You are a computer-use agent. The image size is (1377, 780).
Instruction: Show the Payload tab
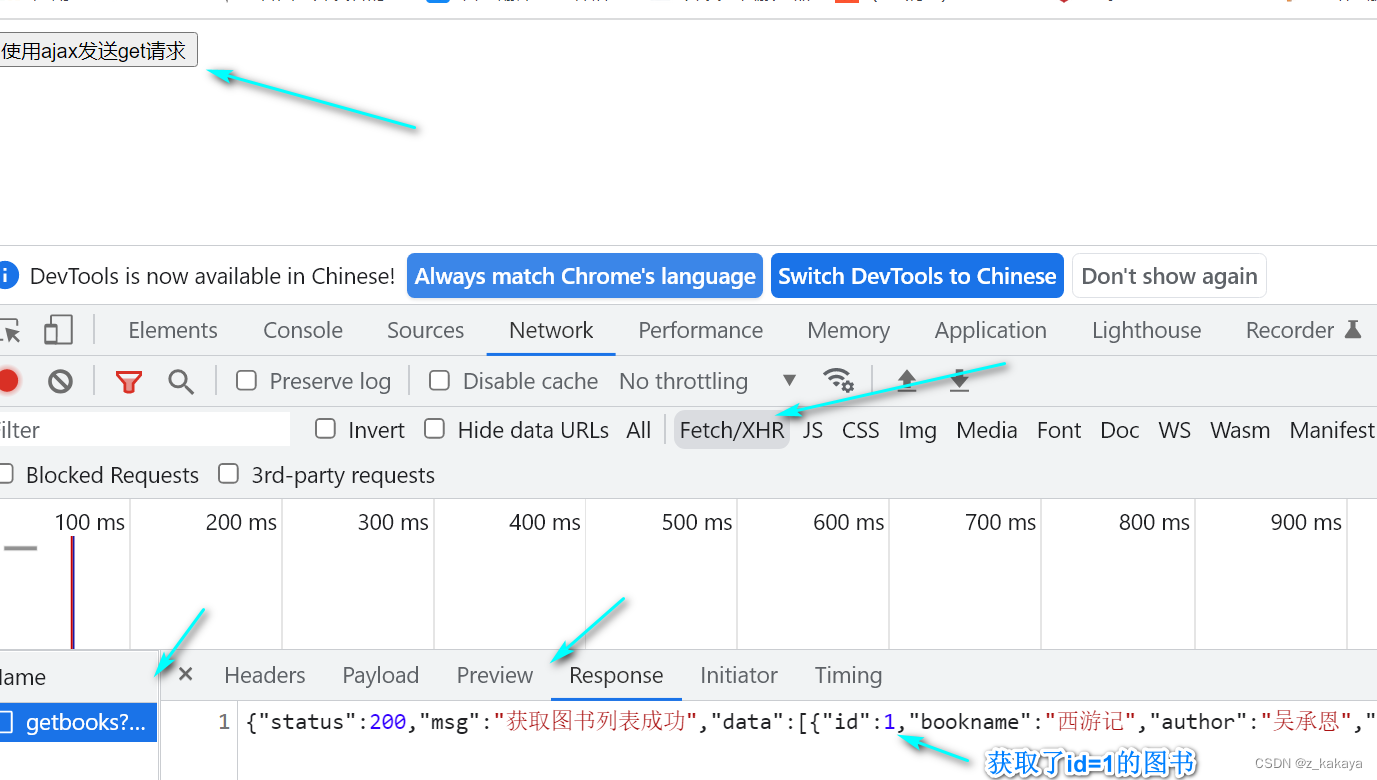[381, 675]
